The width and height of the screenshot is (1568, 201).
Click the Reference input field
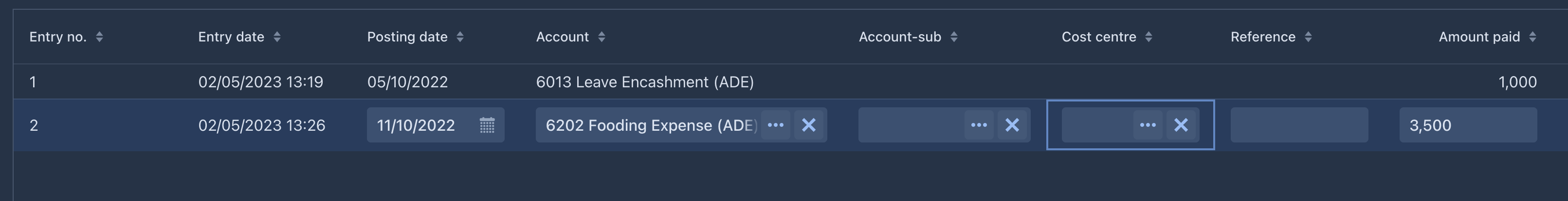pos(1299,125)
